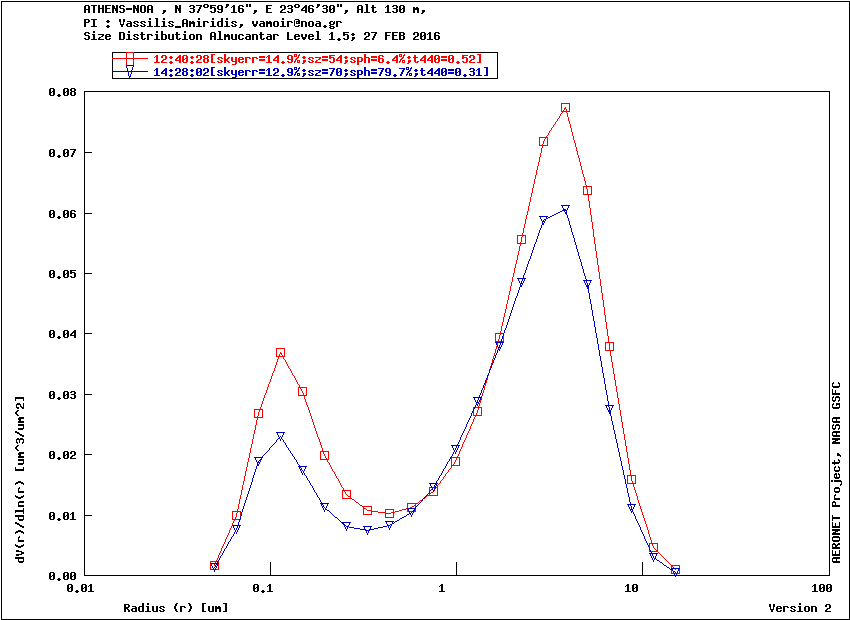Click the 0.06 y-axis label
Screen dimensions: 850x620
tap(62, 214)
